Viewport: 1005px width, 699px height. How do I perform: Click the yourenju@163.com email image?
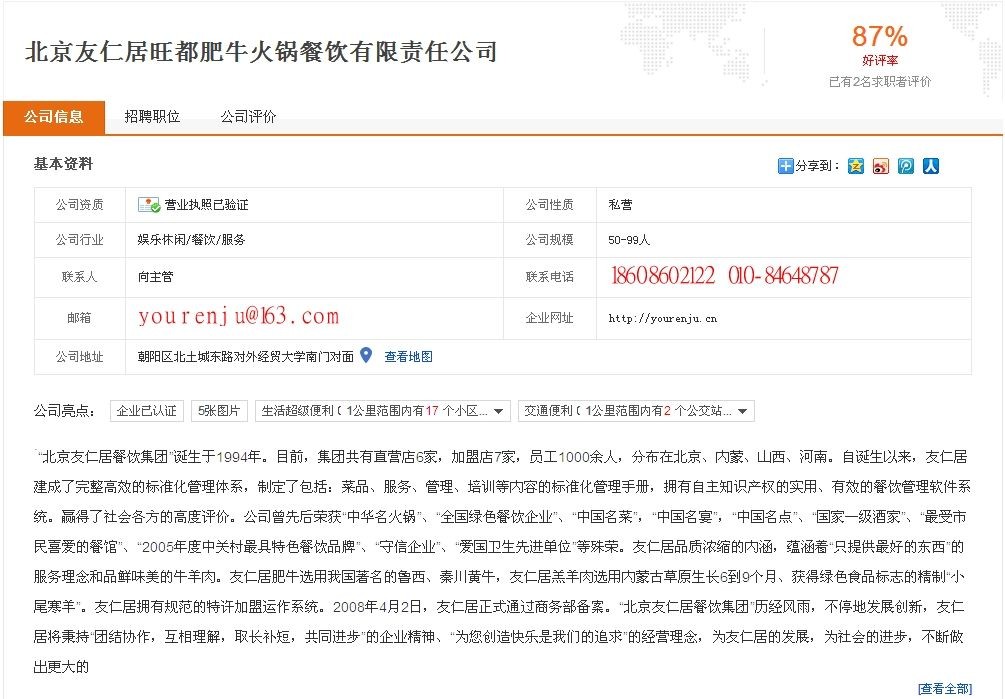point(238,317)
